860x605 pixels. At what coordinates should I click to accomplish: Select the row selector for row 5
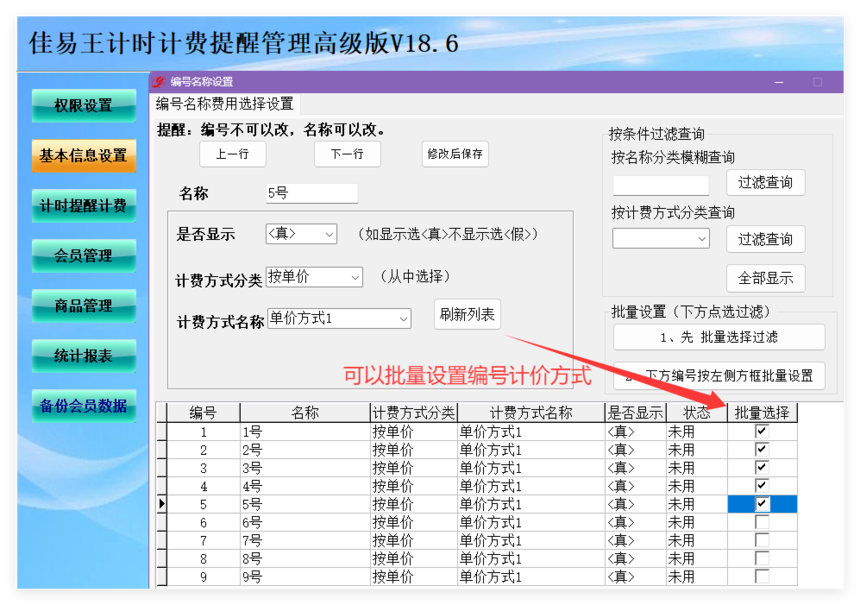tap(162, 504)
